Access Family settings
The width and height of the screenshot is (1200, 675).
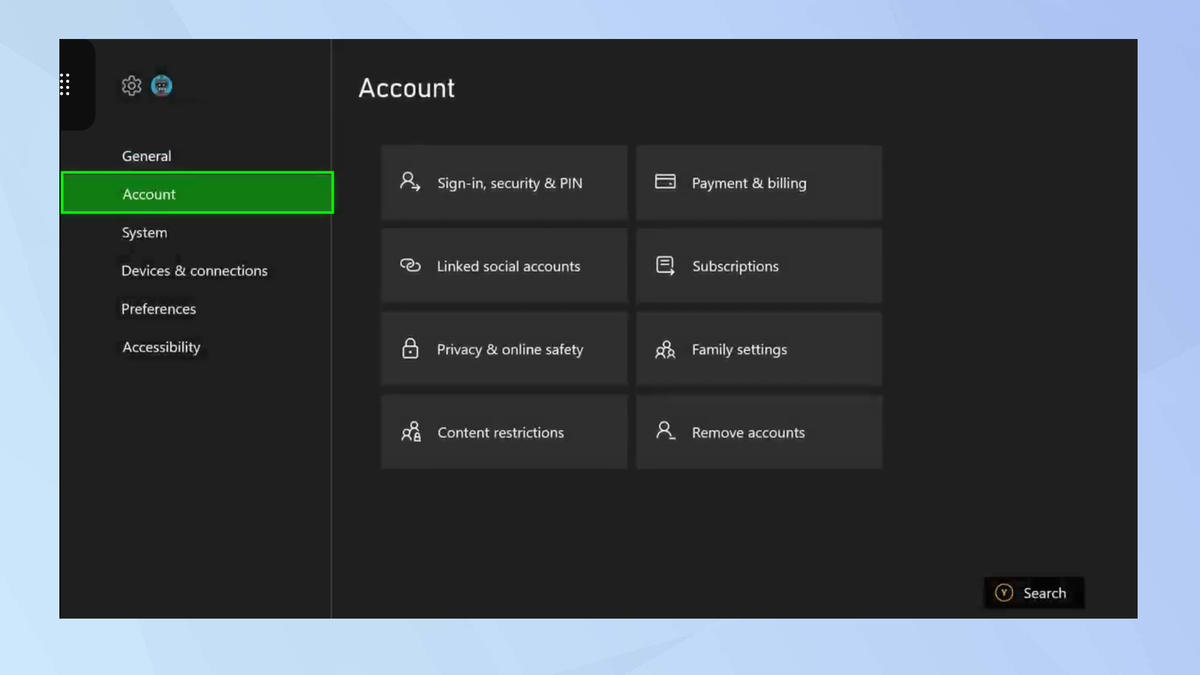[758, 349]
